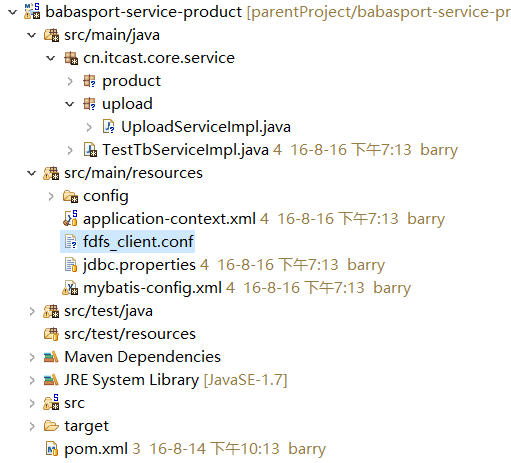Select the src/test/resources folder
Viewport: 511px width, 463px height.
click(130, 334)
